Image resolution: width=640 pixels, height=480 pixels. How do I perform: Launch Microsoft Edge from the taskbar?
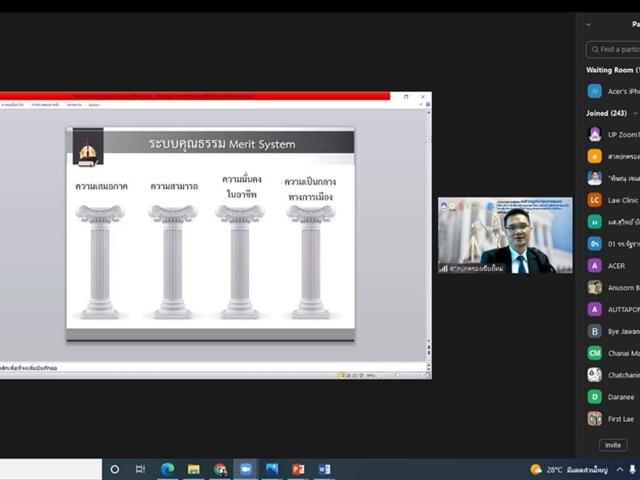pos(167,469)
